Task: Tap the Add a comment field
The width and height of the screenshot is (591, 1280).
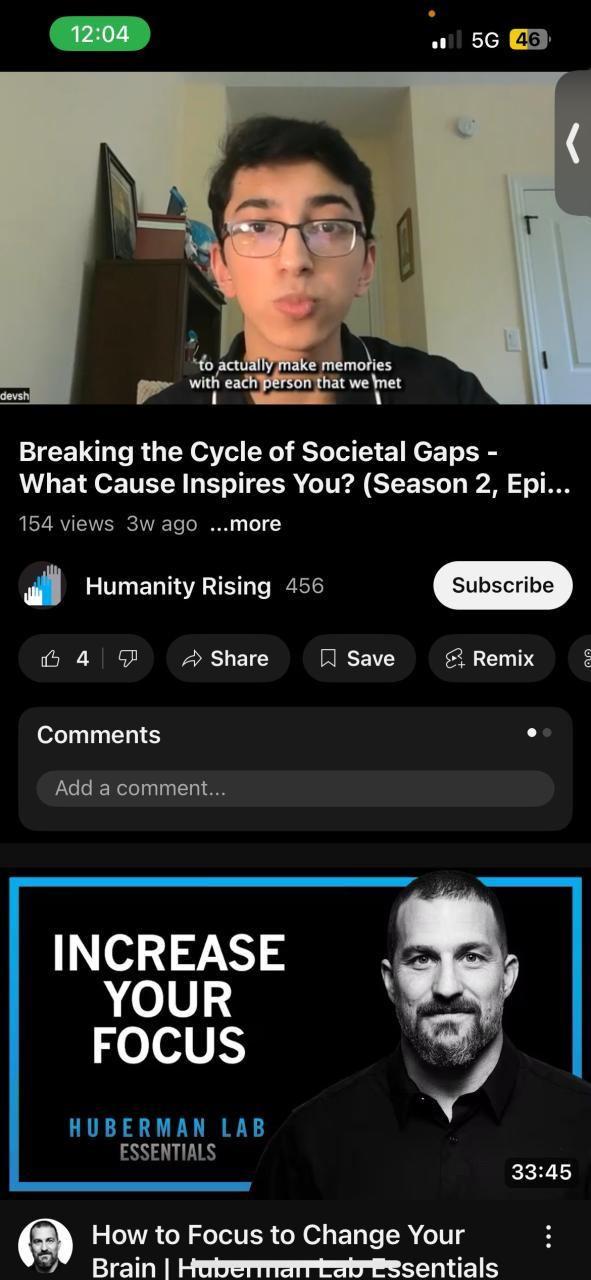Action: point(295,788)
